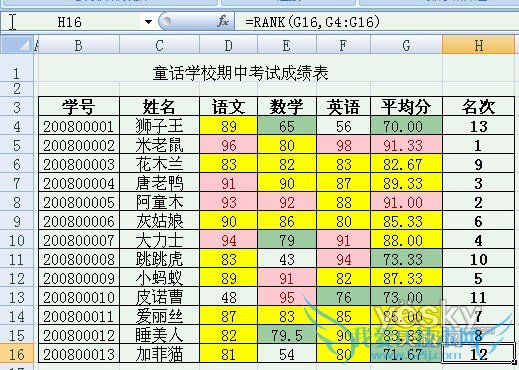Click the title 童话学校期中考试成绩表
The image size is (519, 370).
[x=241, y=73]
